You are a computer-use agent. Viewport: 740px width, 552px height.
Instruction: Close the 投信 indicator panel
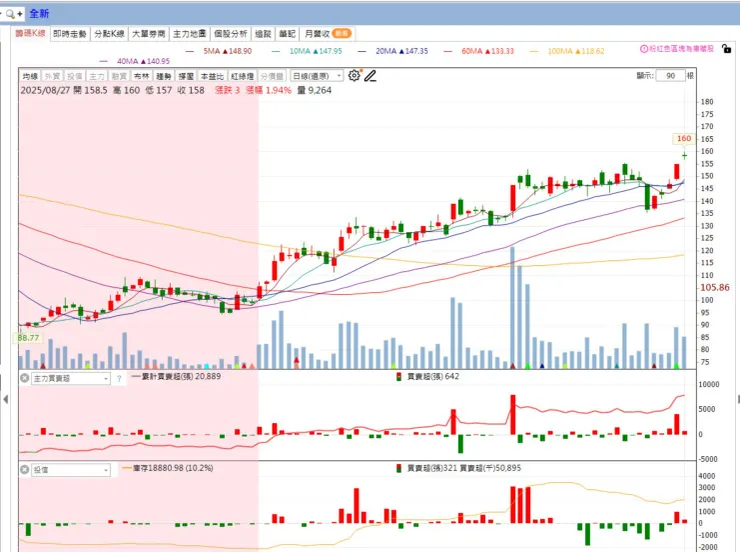tap(25, 469)
